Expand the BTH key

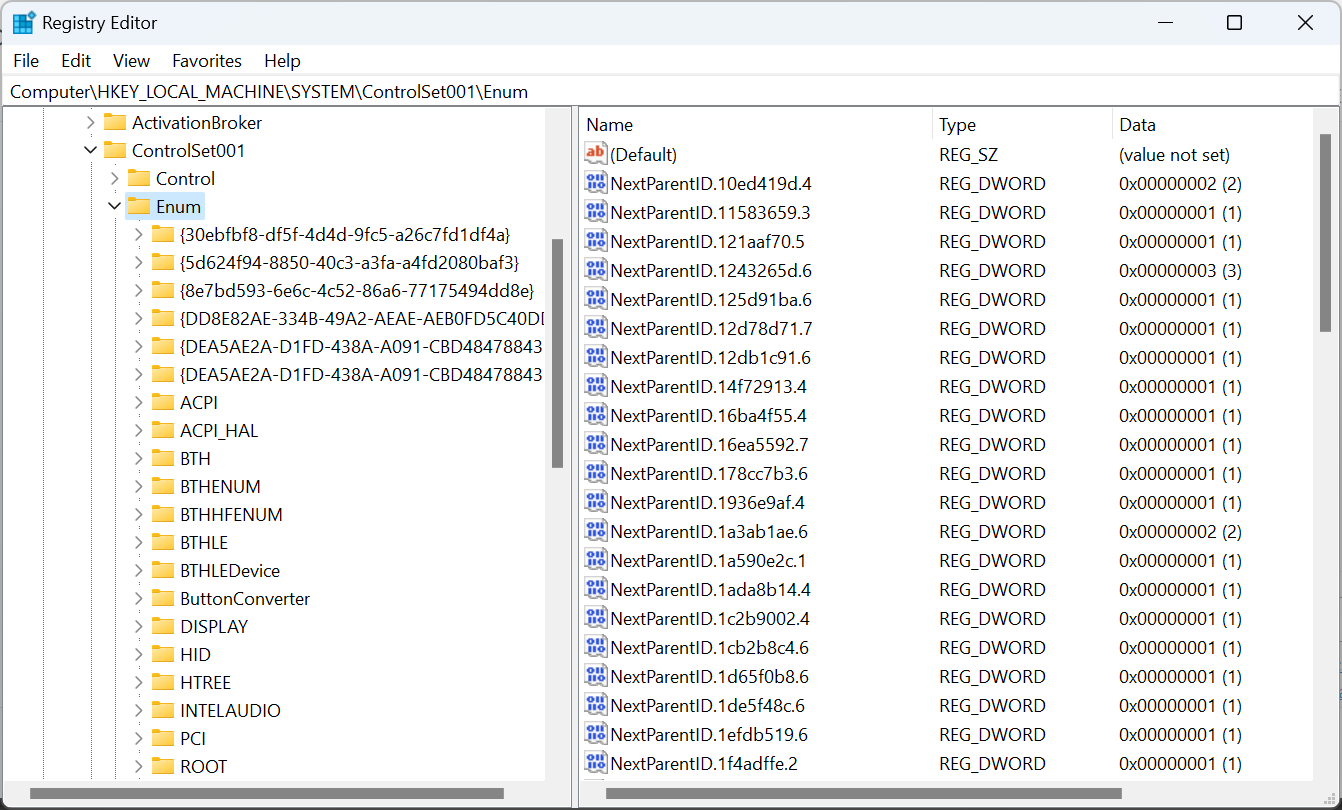[x=139, y=458]
